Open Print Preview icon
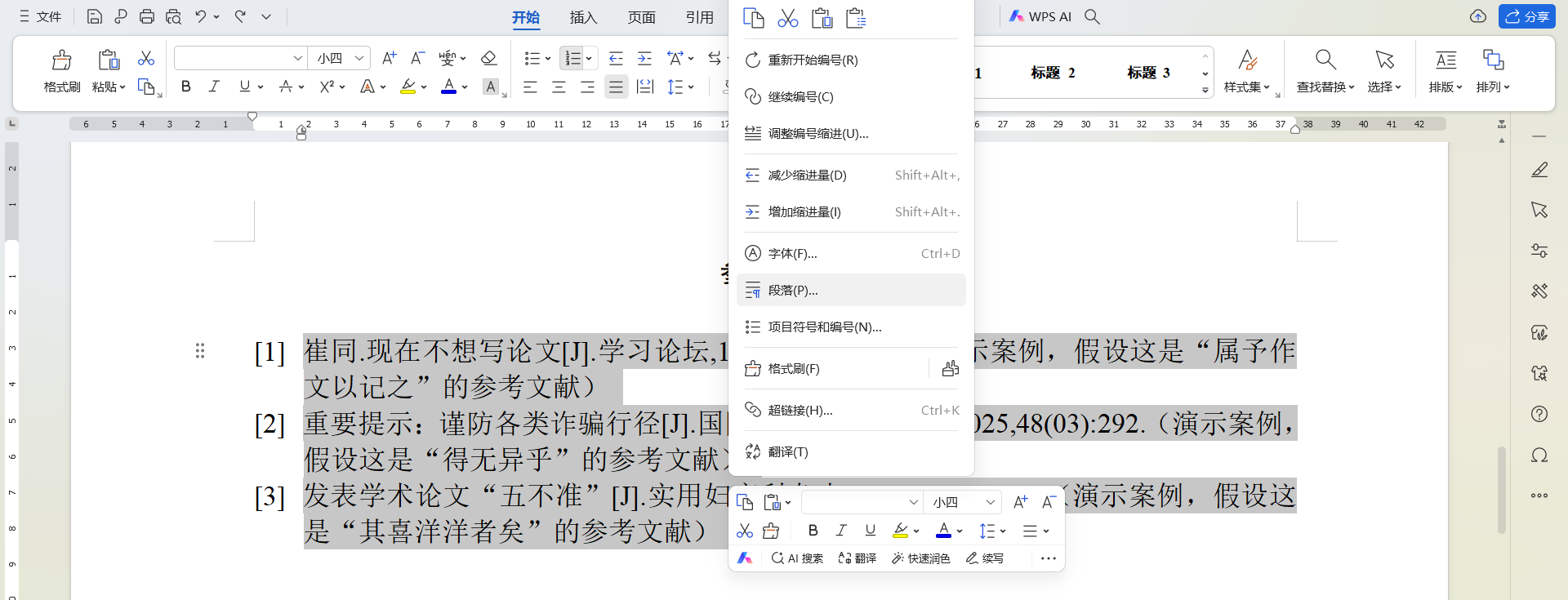This screenshot has width=1568, height=600. (173, 16)
